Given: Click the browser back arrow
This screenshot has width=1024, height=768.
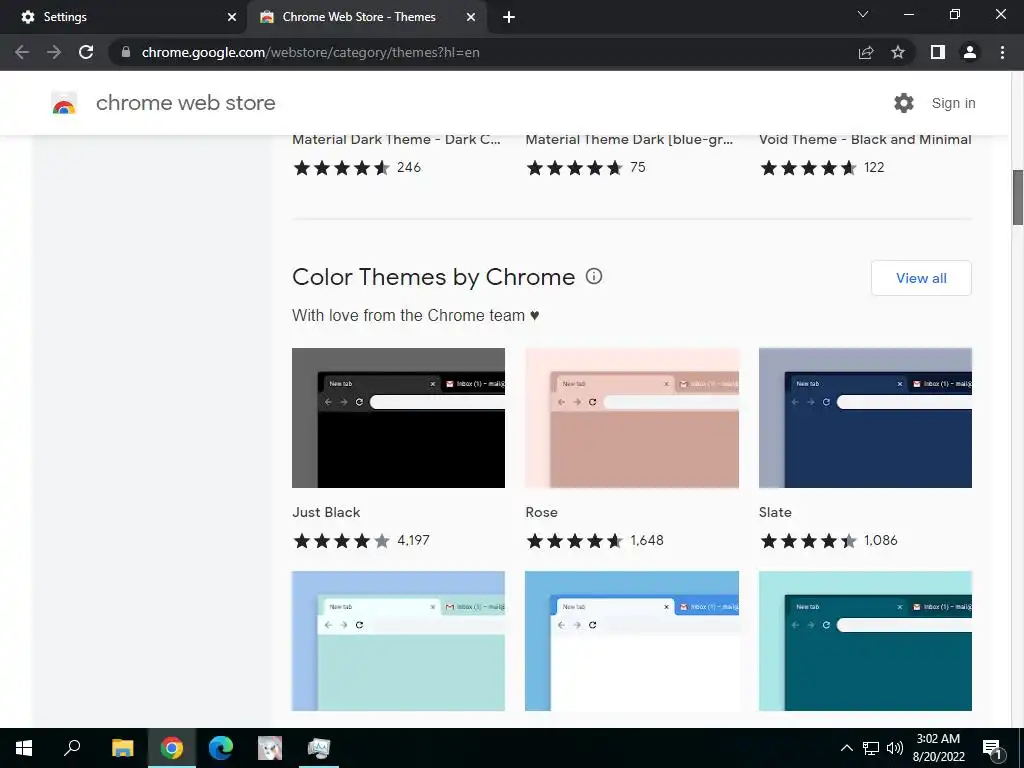Looking at the screenshot, I should [22, 52].
